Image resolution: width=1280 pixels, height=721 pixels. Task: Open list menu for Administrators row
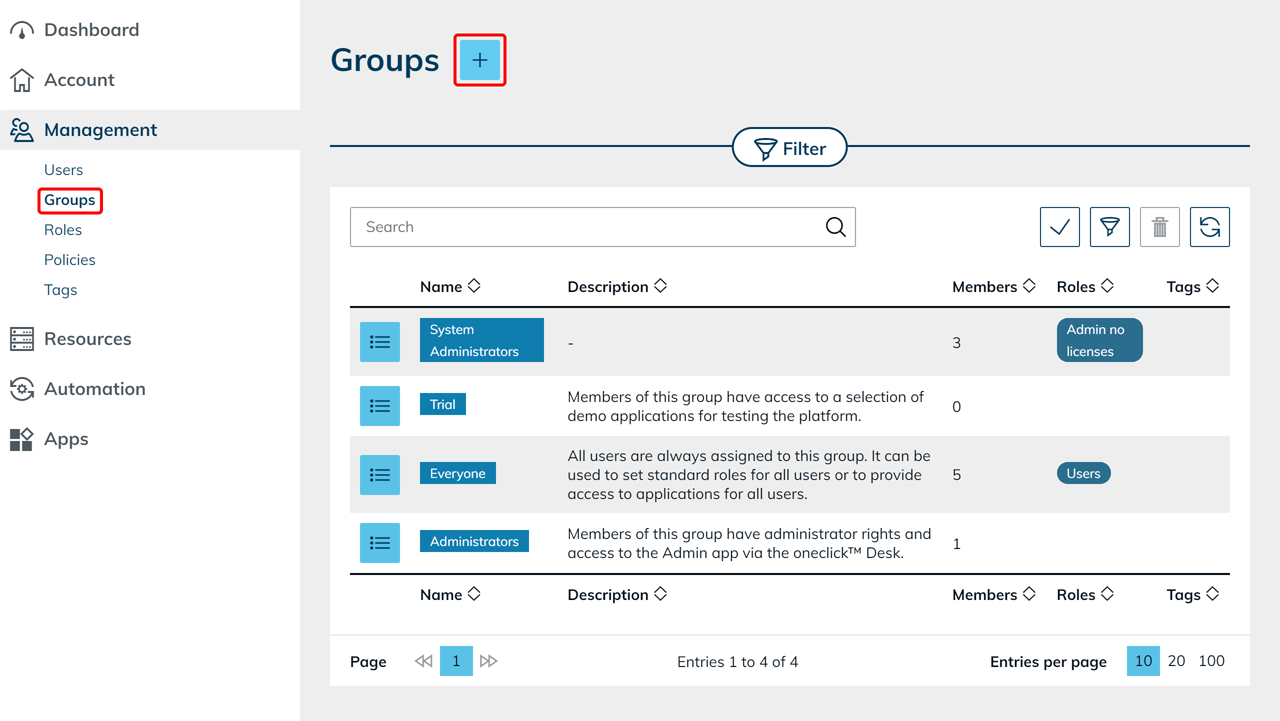click(x=380, y=543)
